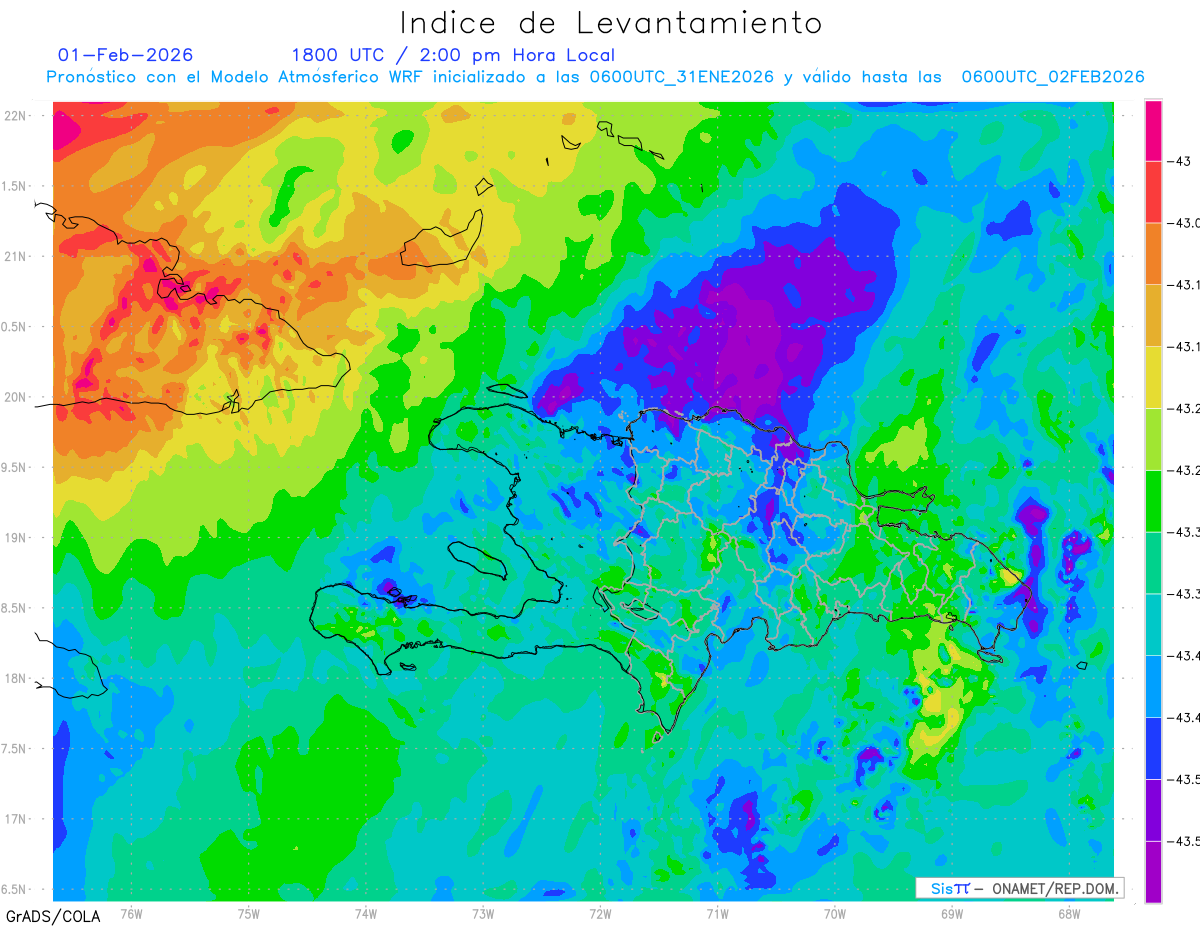Click the '17N' latitude label
Image resolution: width=1200 pixels, height=927 pixels.
[16, 819]
